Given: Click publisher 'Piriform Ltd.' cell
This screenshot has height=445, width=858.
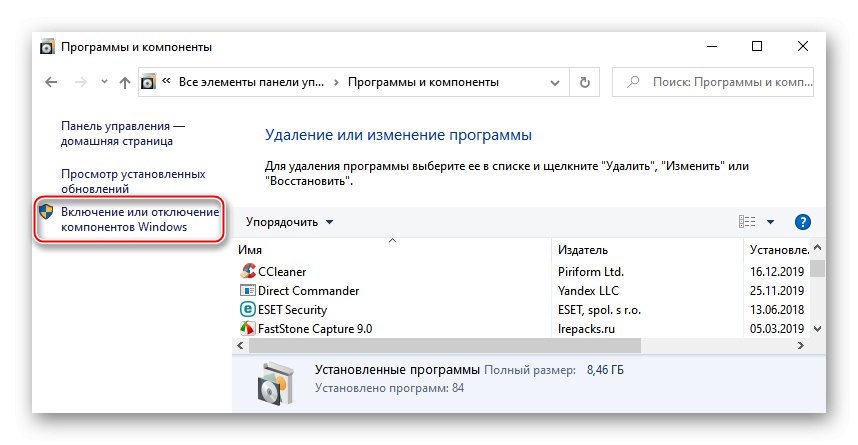Looking at the screenshot, I should [590, 271].
